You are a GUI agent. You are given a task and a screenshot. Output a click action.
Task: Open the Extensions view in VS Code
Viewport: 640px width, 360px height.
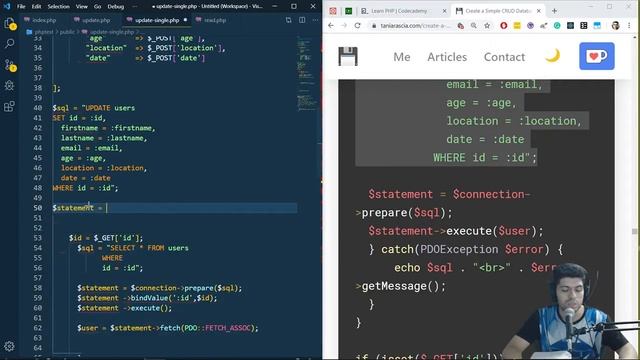[x=9, y=107]
